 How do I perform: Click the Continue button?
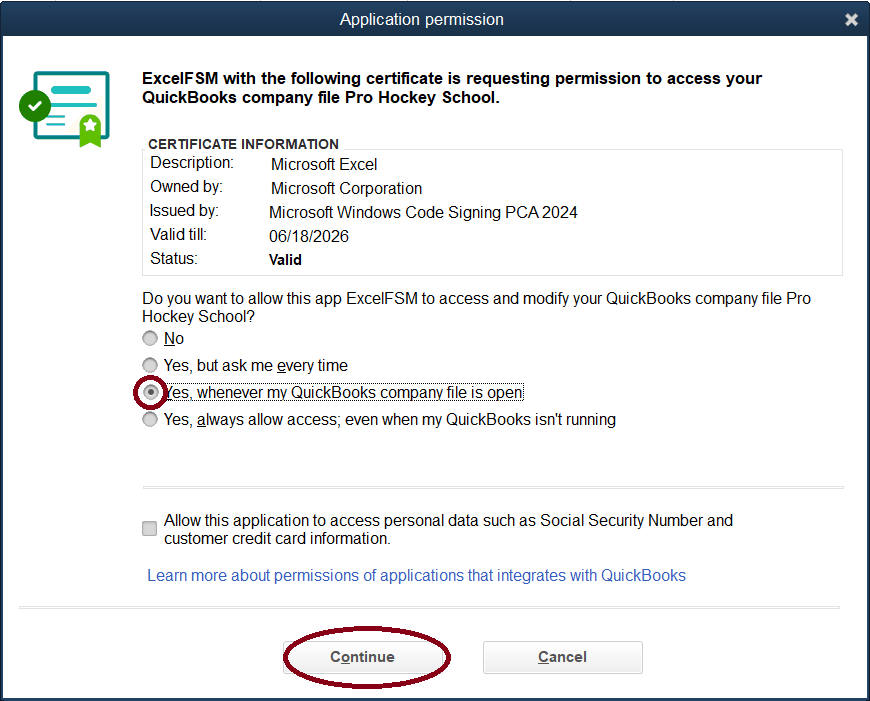click(x=363, y=657)
